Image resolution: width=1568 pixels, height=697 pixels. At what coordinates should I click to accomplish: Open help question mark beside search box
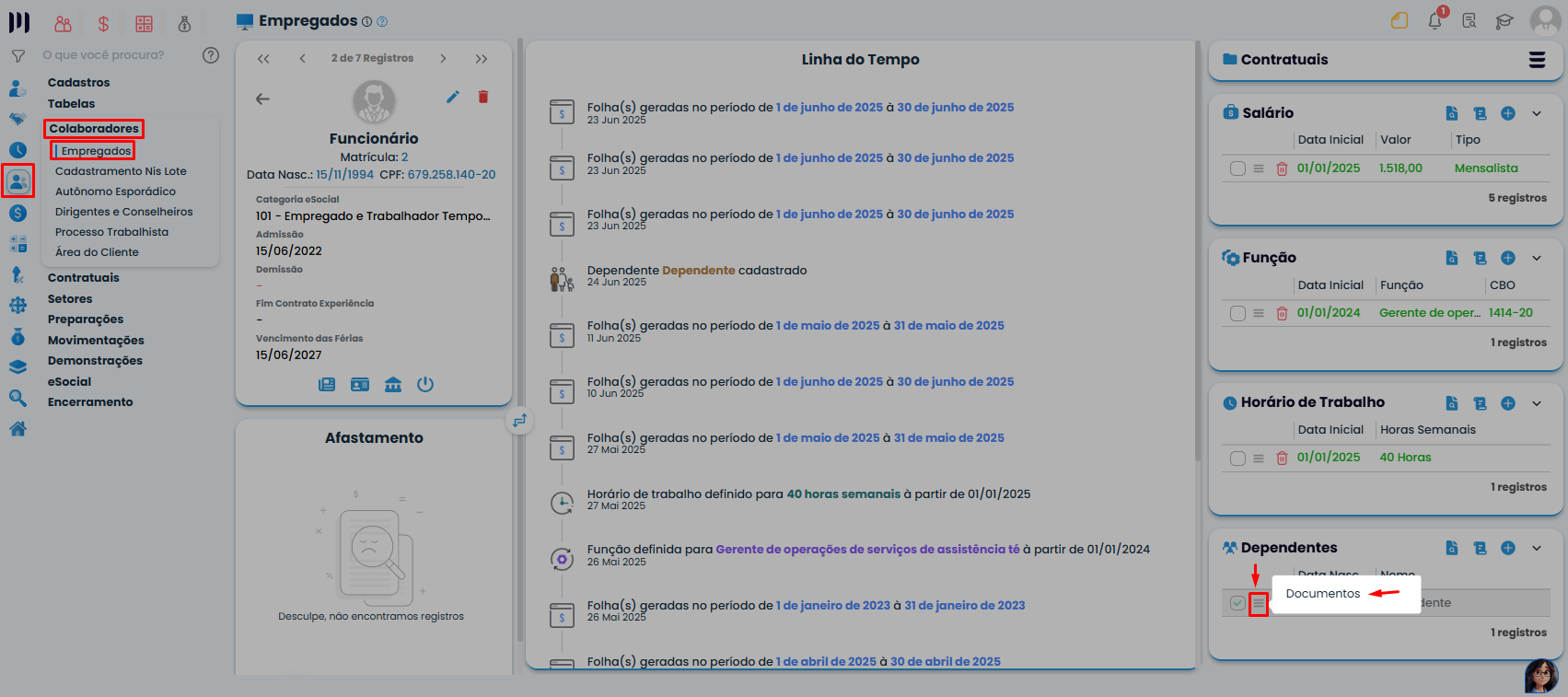(x=211, y=55)
